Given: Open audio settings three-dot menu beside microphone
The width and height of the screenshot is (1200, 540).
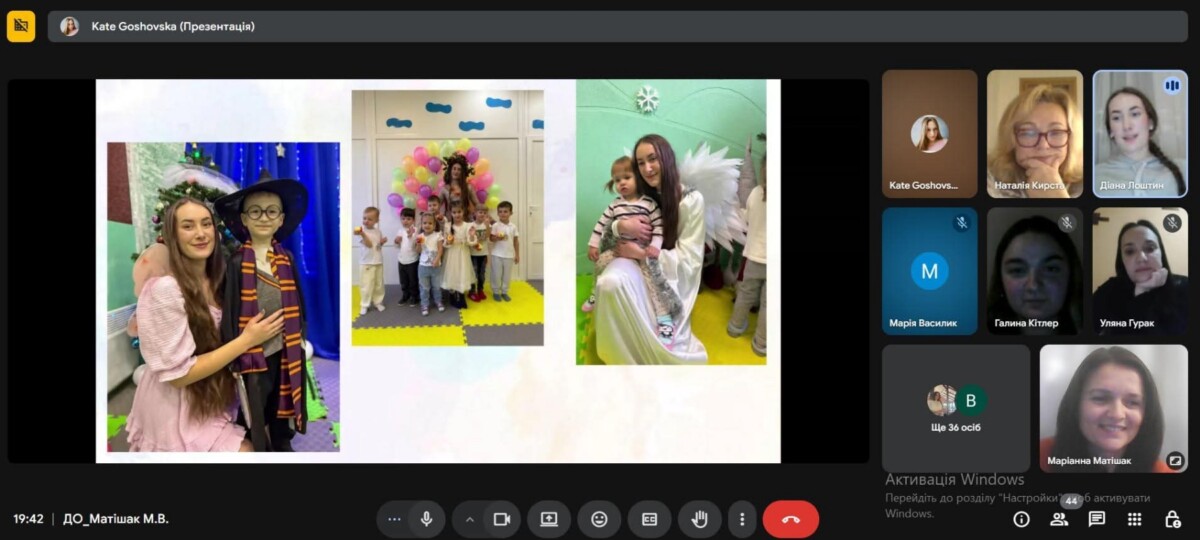Looking at the screenshot, I should [394, 519].
